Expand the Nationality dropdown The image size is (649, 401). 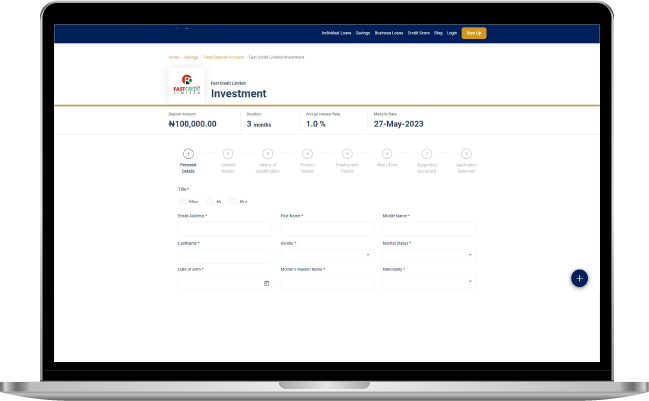[429, 282]
